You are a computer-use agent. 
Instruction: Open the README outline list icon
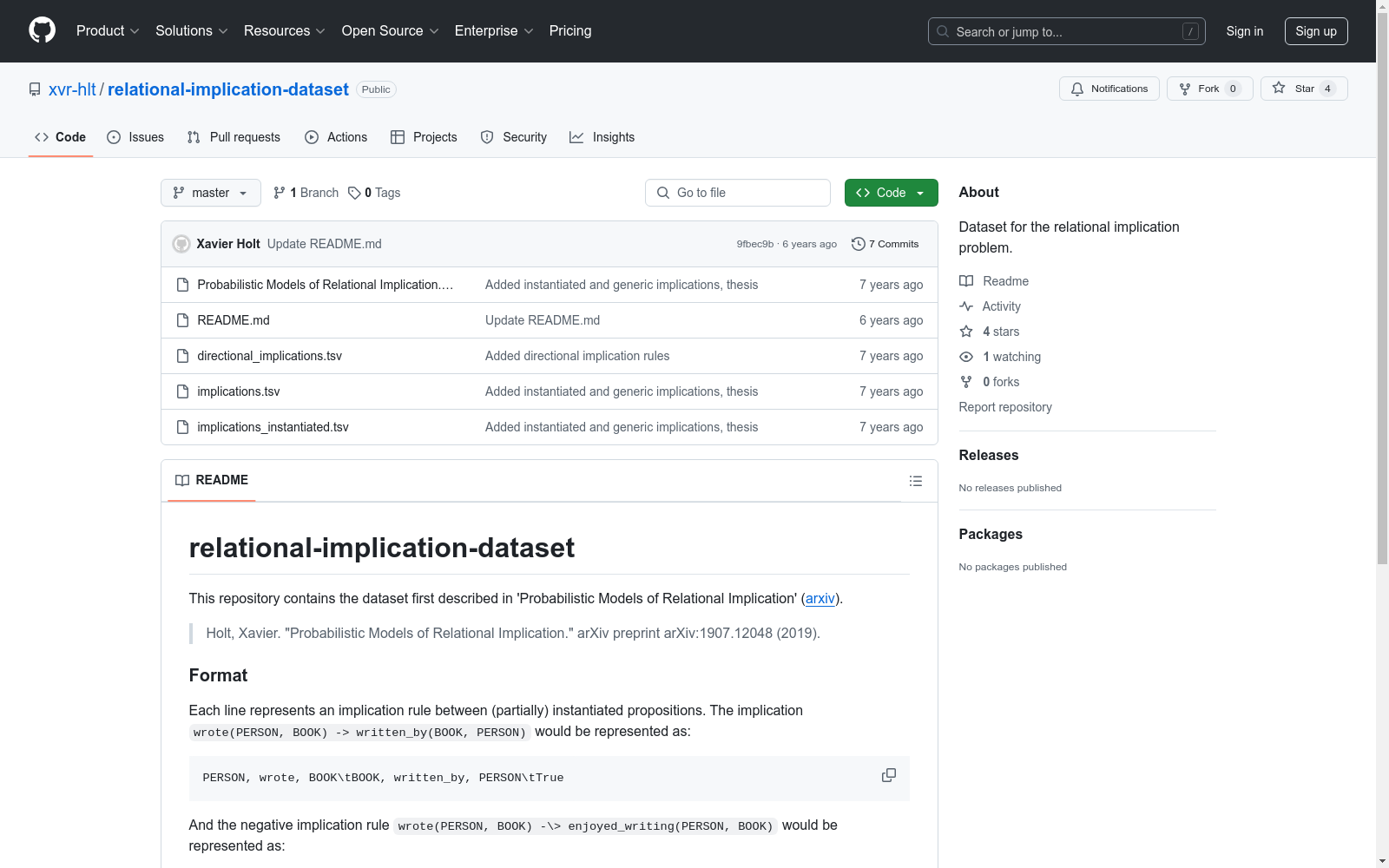pyautogui.click(x=916, y=481)
